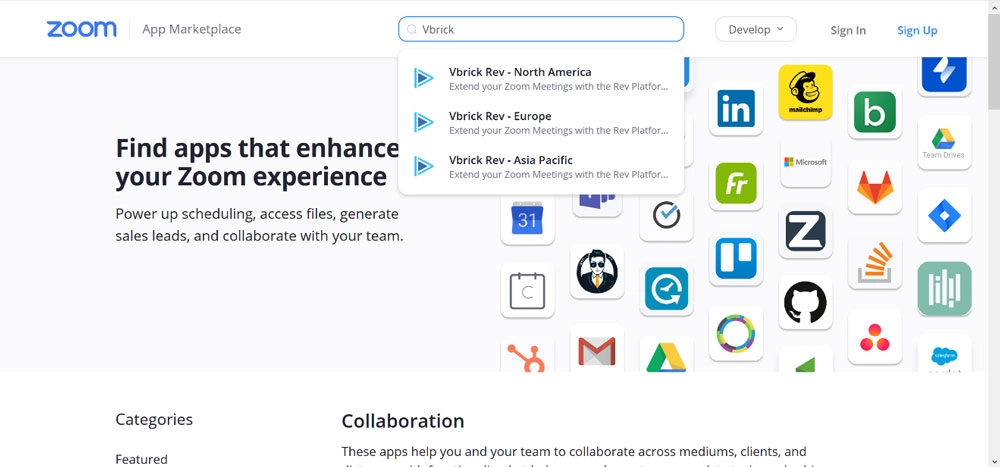The width and height of the screenshot is (1000, 467).
Task: Select the Featured category
Action: pyautogui.click(x=142, y=459)
